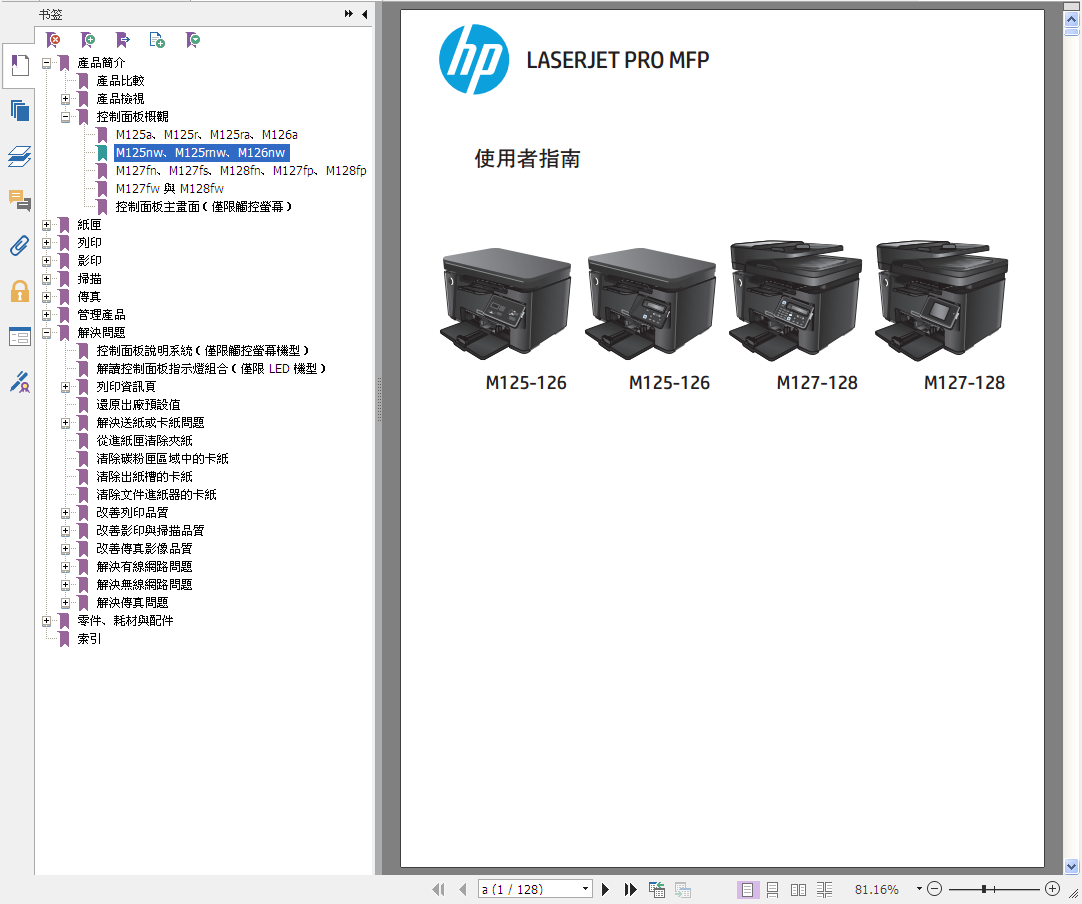The height and width of the screenshot is (904, 1082).
Task: Select the M125nw、M125rnw、M126nw bookmark
Action: point(200,153)
